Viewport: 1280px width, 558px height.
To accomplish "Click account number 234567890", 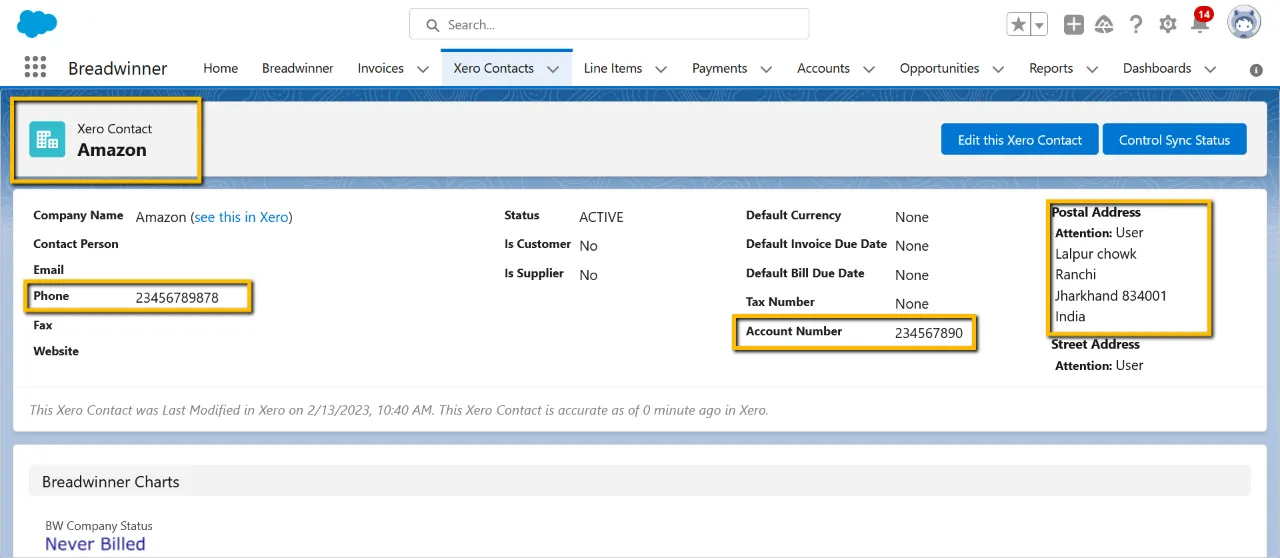I will pyautogui.click(x=929, y=333).
